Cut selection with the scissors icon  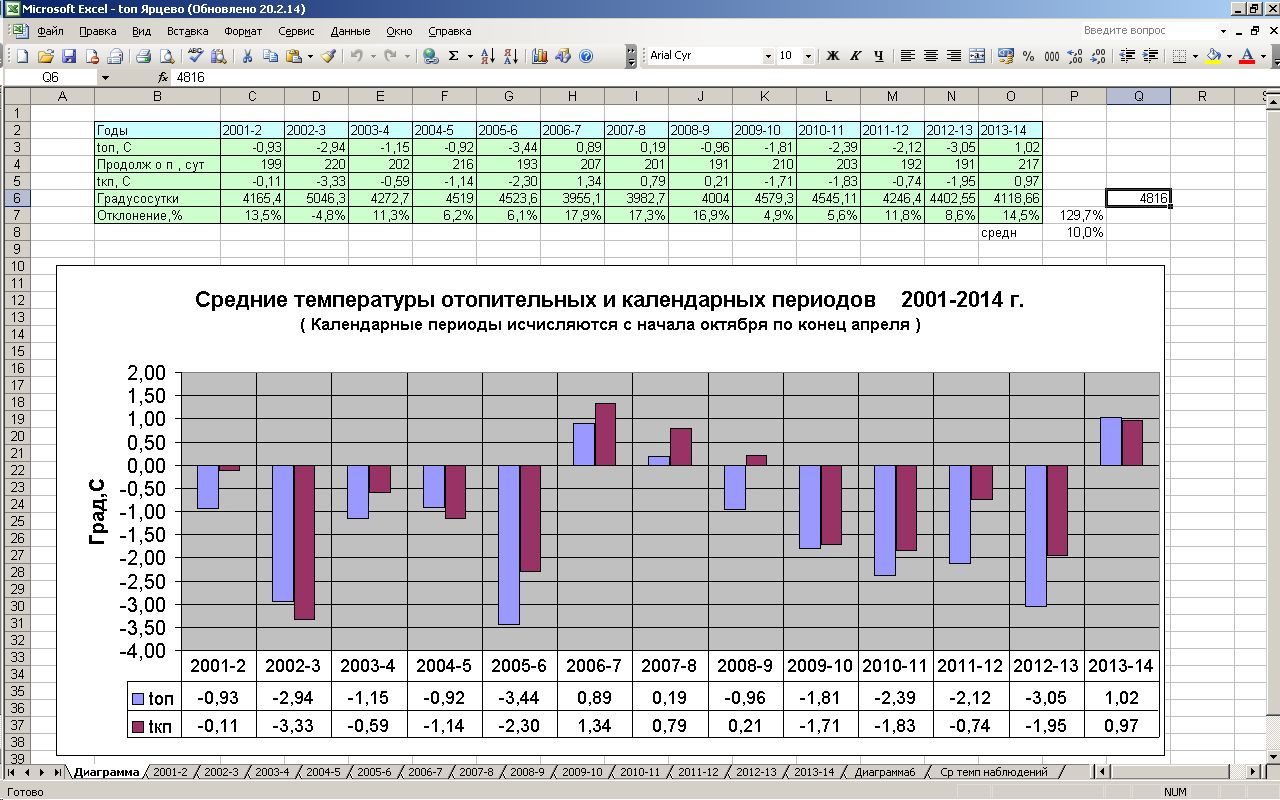tap(245, 56)
